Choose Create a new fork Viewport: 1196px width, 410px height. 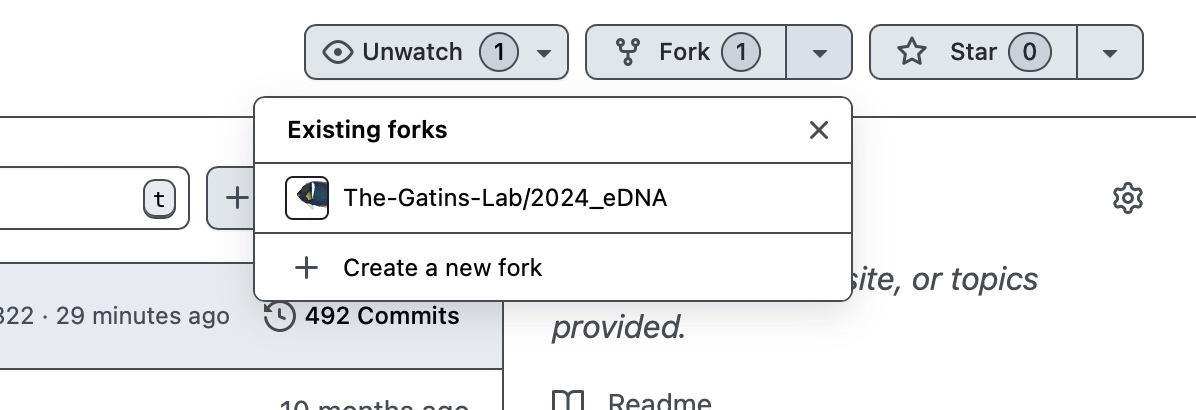tap(442, 268)
